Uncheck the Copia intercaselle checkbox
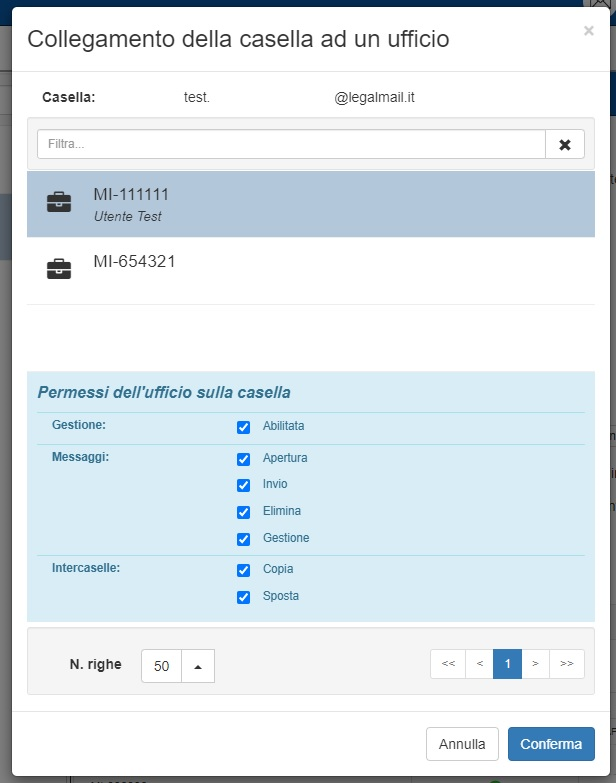The height and width of the screenshot is (783, 616). pyautogui.click(x=243, y=570)
